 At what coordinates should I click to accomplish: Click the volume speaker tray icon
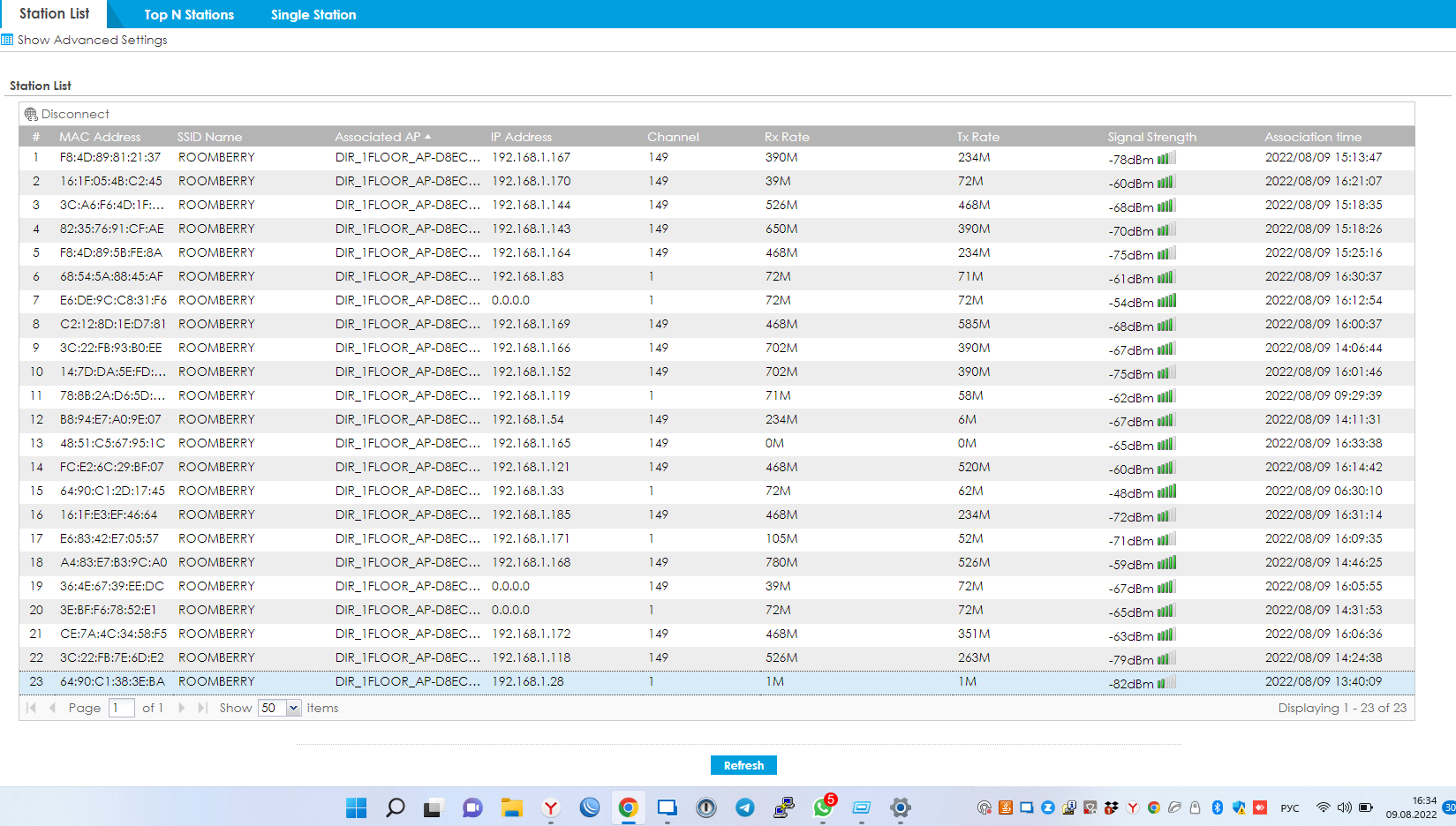point(1344,807)
